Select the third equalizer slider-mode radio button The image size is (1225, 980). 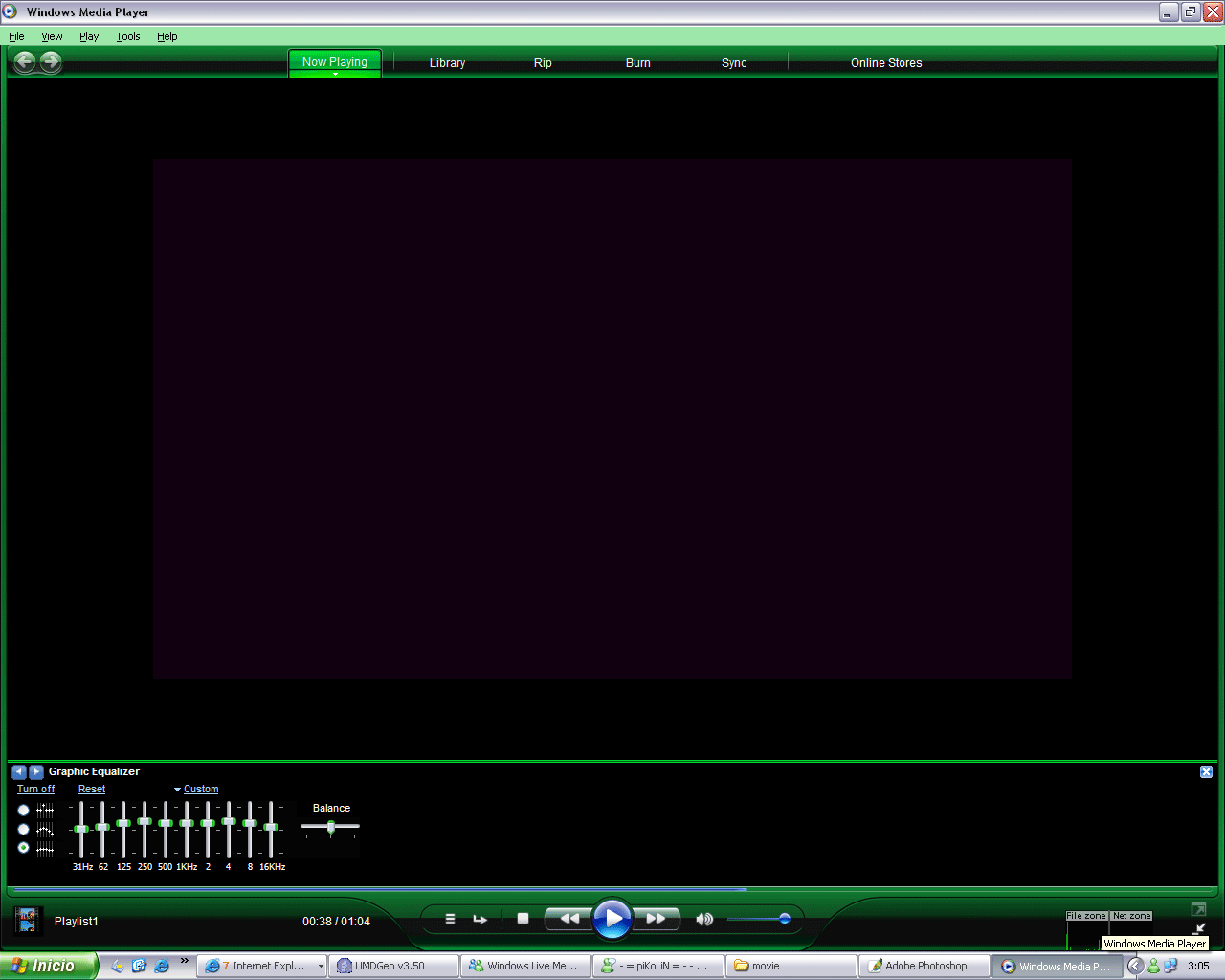point(24,848)
